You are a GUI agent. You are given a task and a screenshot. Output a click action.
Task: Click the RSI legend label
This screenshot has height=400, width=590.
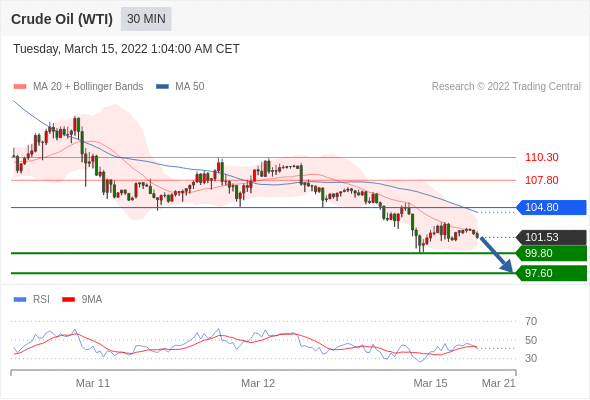(x=41, y=300)
